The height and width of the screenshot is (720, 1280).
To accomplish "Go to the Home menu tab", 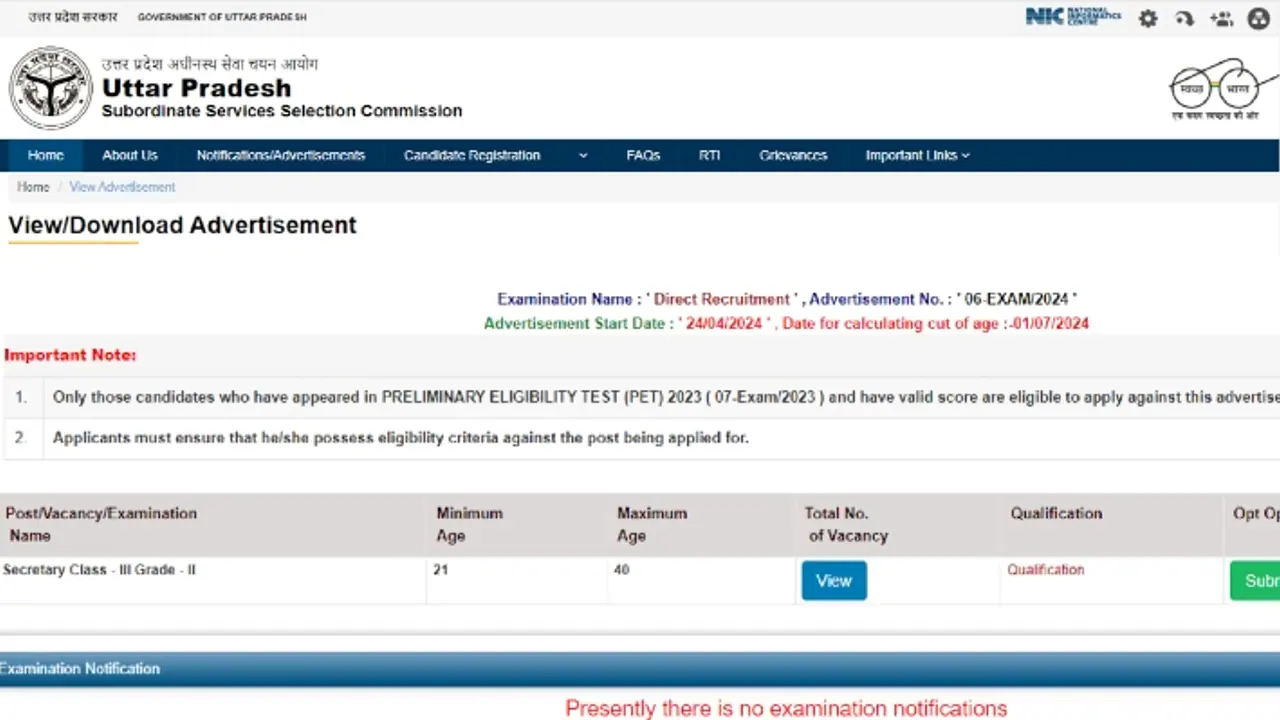I will 46,156.
